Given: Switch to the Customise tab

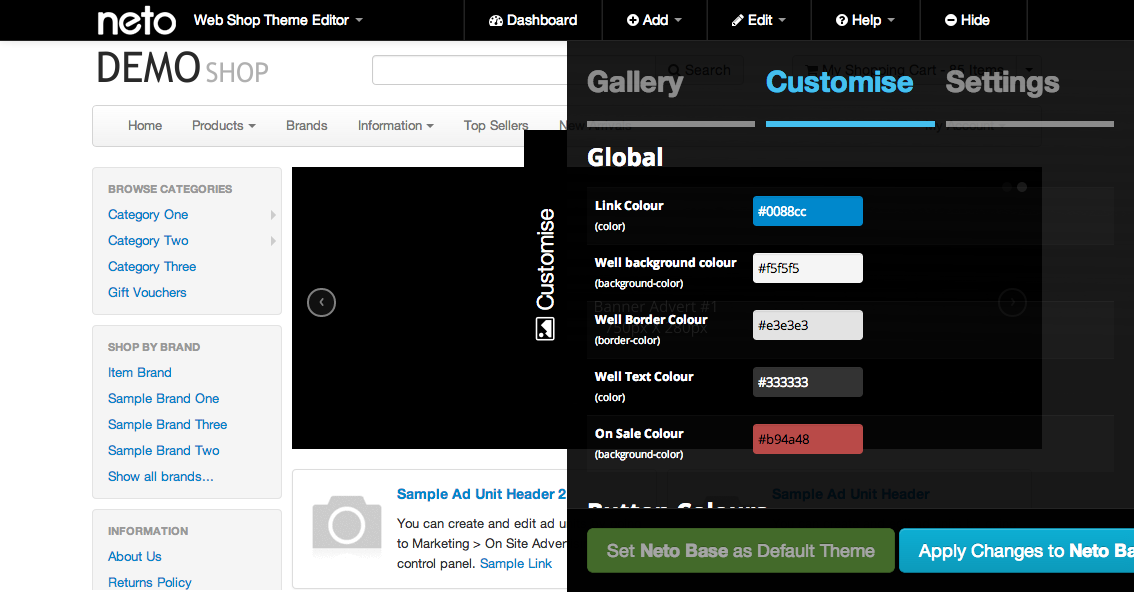Looking at the screenshot, I should 839,82.
